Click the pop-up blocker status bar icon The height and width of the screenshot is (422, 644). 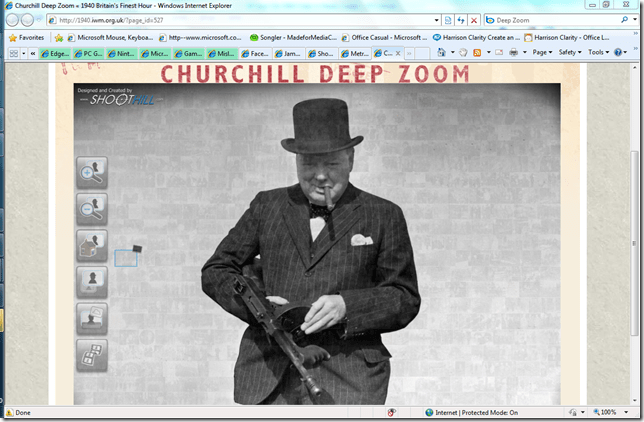[x=392, y=413]
